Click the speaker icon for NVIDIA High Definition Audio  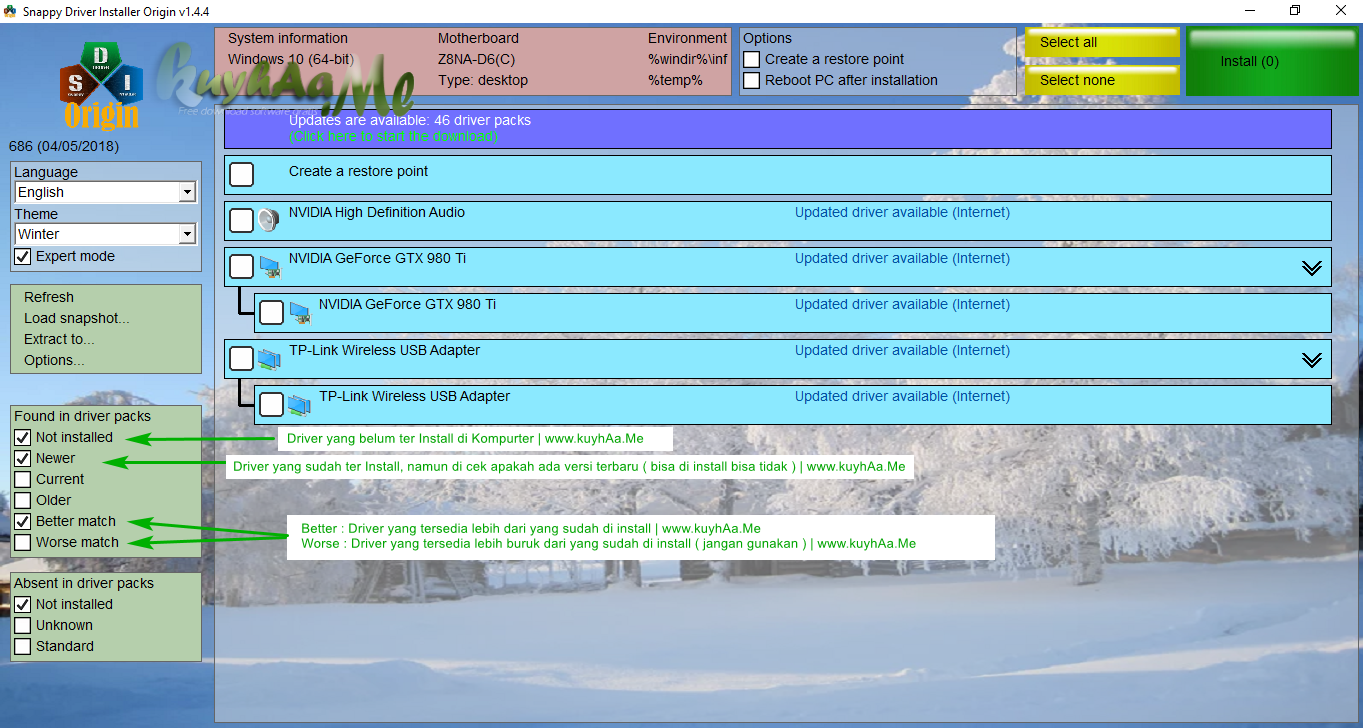[268, 220]
